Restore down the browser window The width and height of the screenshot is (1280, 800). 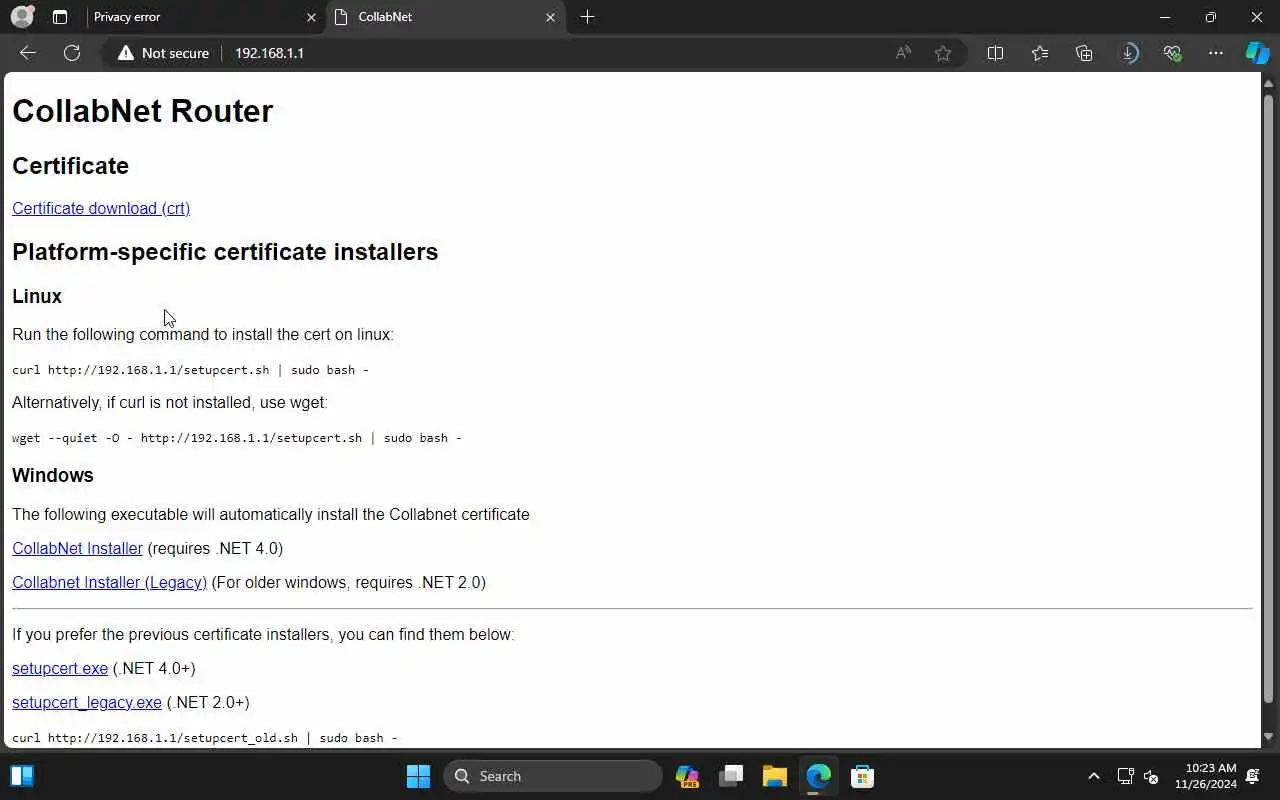click(1211, 17)
